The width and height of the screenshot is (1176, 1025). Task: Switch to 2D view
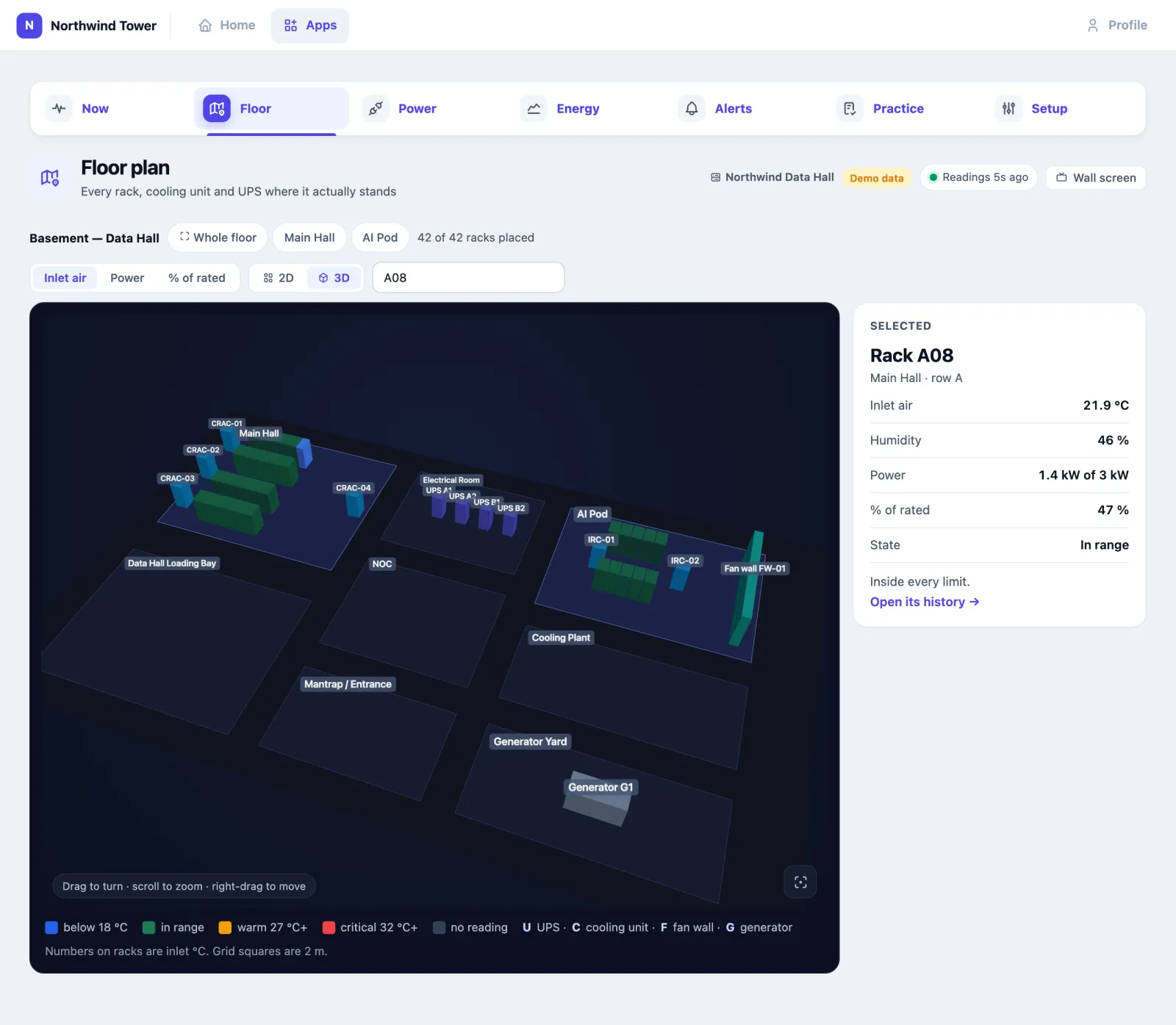pos(279,278)
